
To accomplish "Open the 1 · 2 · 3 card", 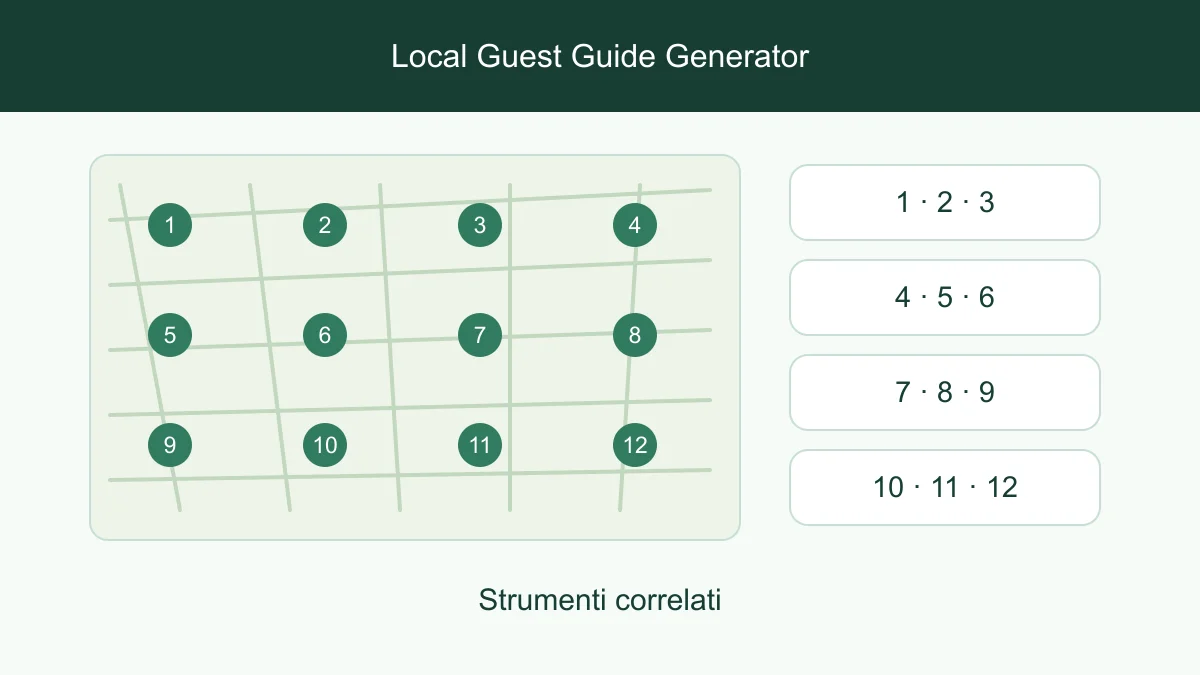I will (945, 203).
